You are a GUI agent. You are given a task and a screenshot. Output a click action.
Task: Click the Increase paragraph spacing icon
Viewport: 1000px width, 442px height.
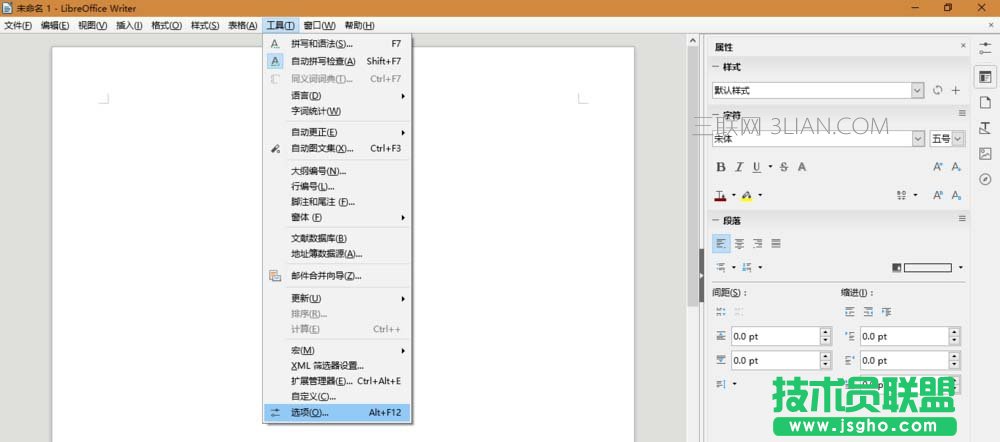(721, 312)
